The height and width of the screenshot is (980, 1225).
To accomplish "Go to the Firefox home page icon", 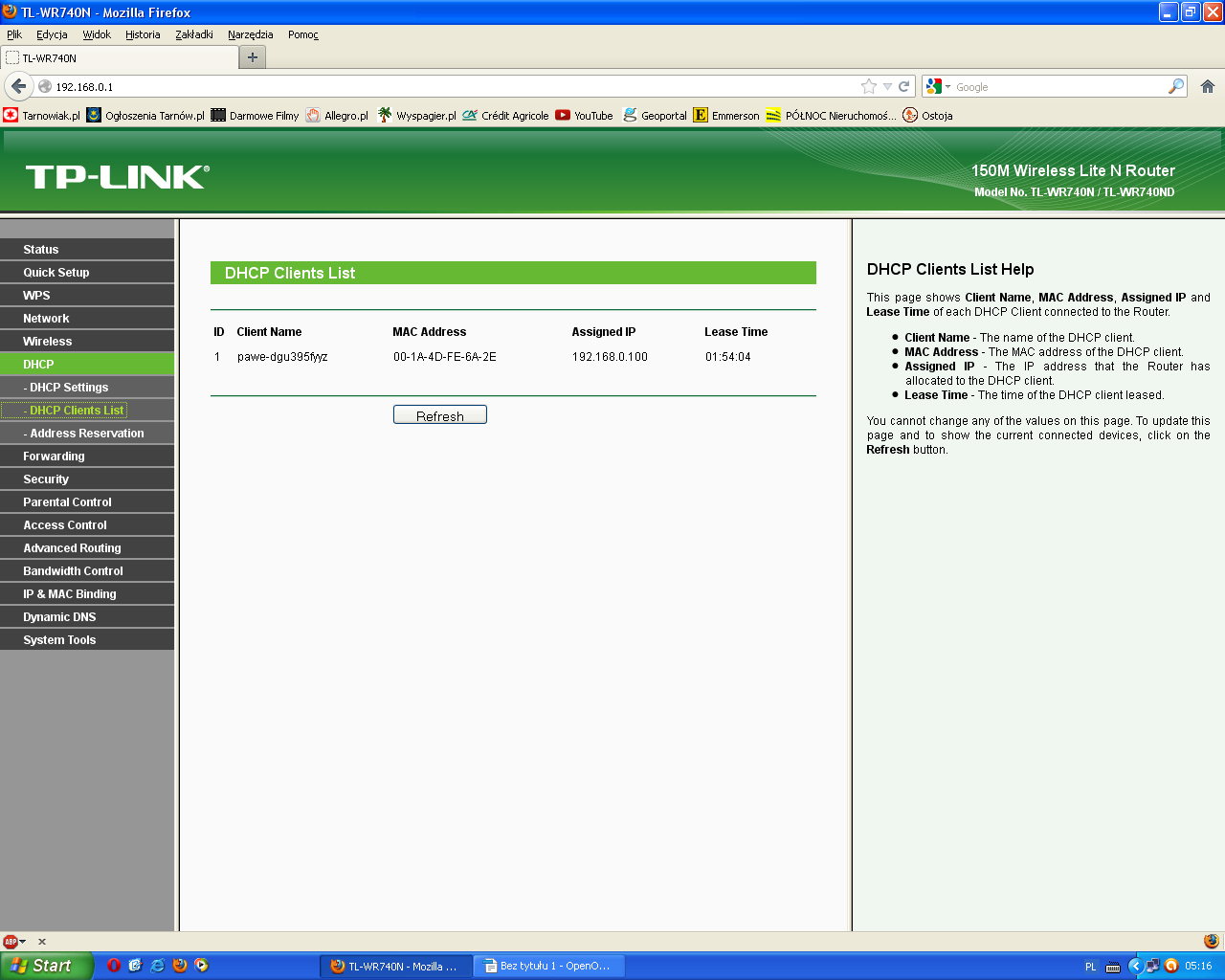I will point(1207,86).
